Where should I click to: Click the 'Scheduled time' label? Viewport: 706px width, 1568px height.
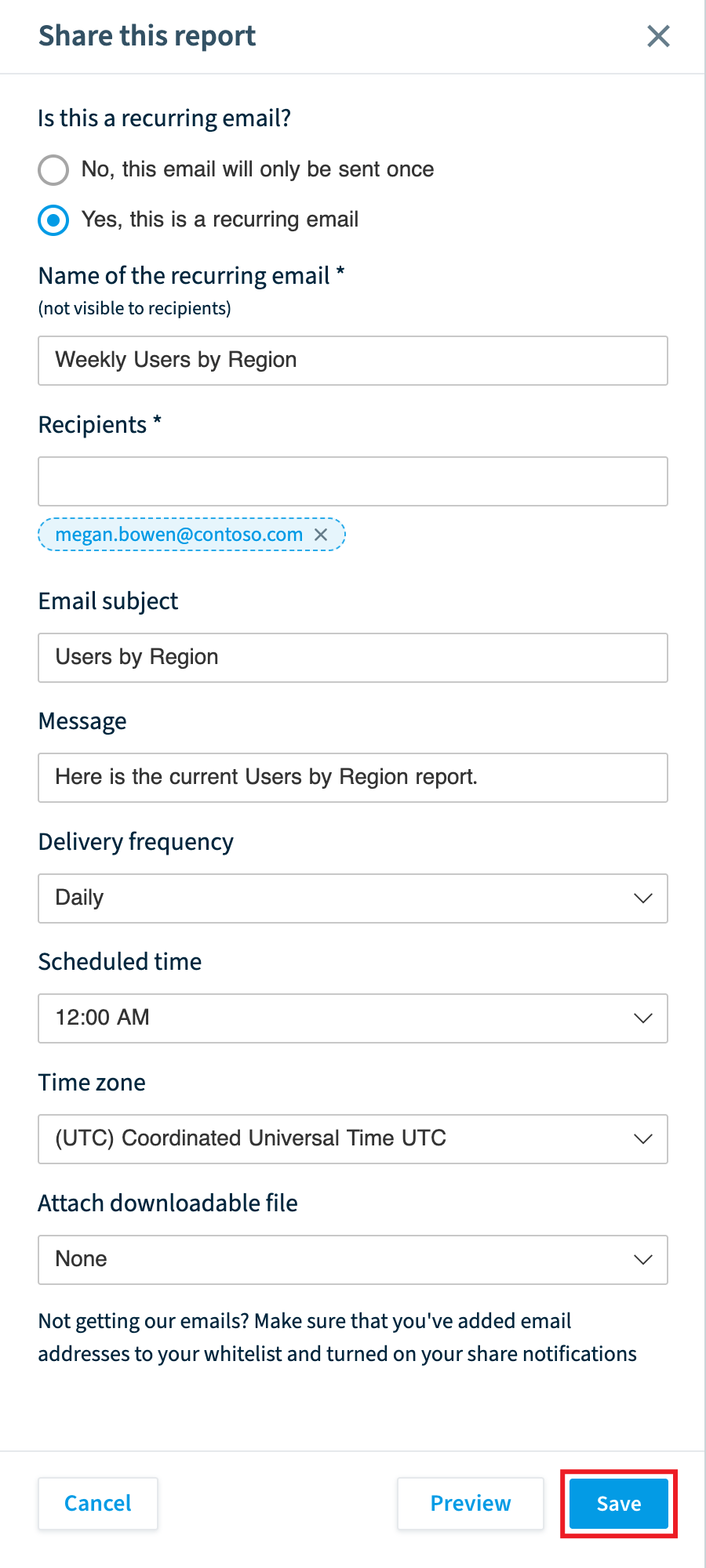120,962
